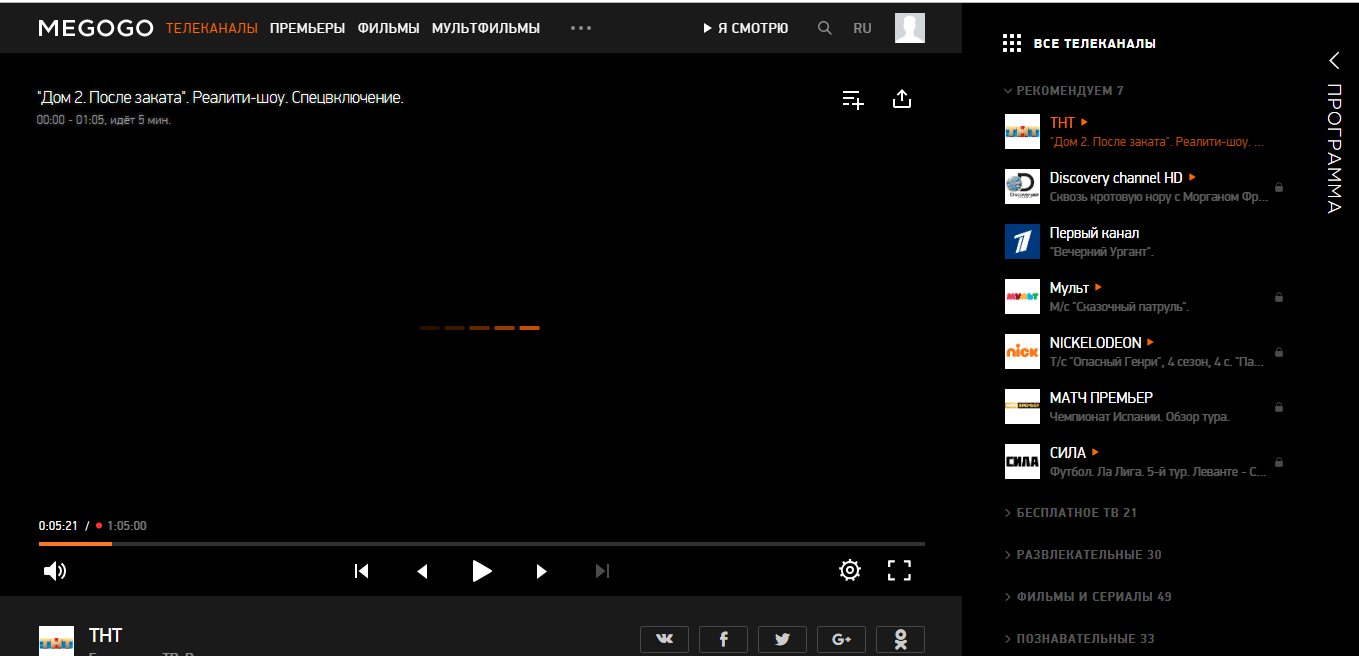Click the skip-to-live end button

click(x=602, y=571)
